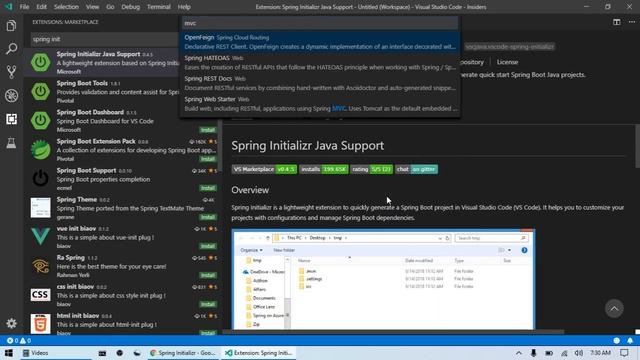This screenshot has width=640, height=360.
Task: Install Spring Boot Support extension
Action: [x=208, y=188]
